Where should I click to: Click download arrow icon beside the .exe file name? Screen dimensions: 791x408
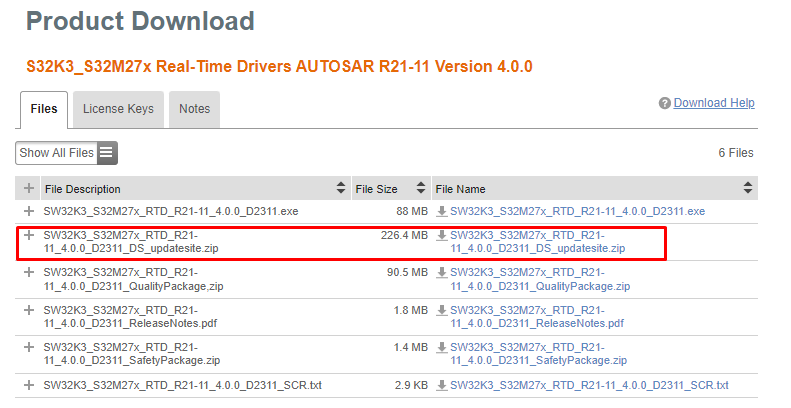coord(441,212)
